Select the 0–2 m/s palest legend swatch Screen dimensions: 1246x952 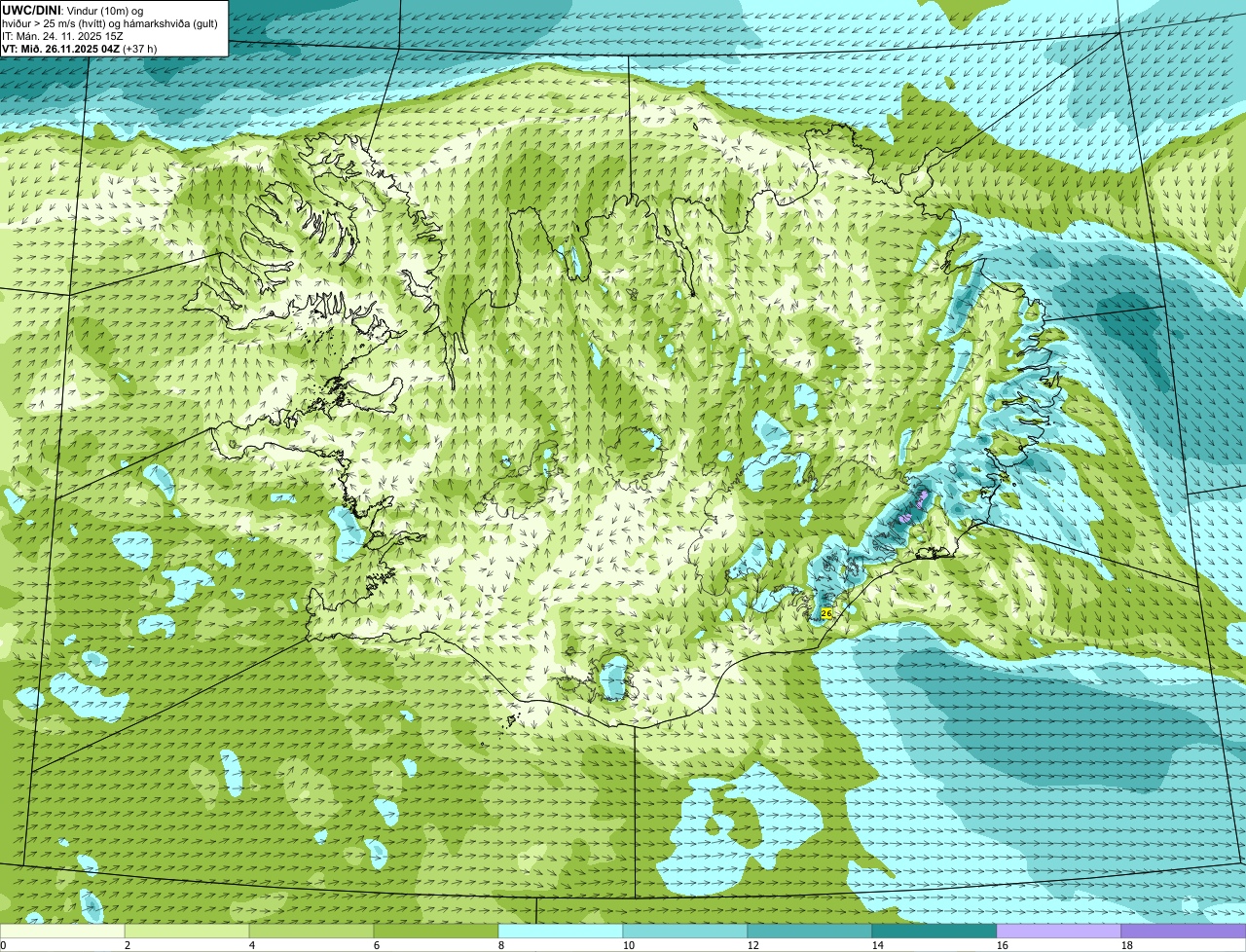point(62,932)
